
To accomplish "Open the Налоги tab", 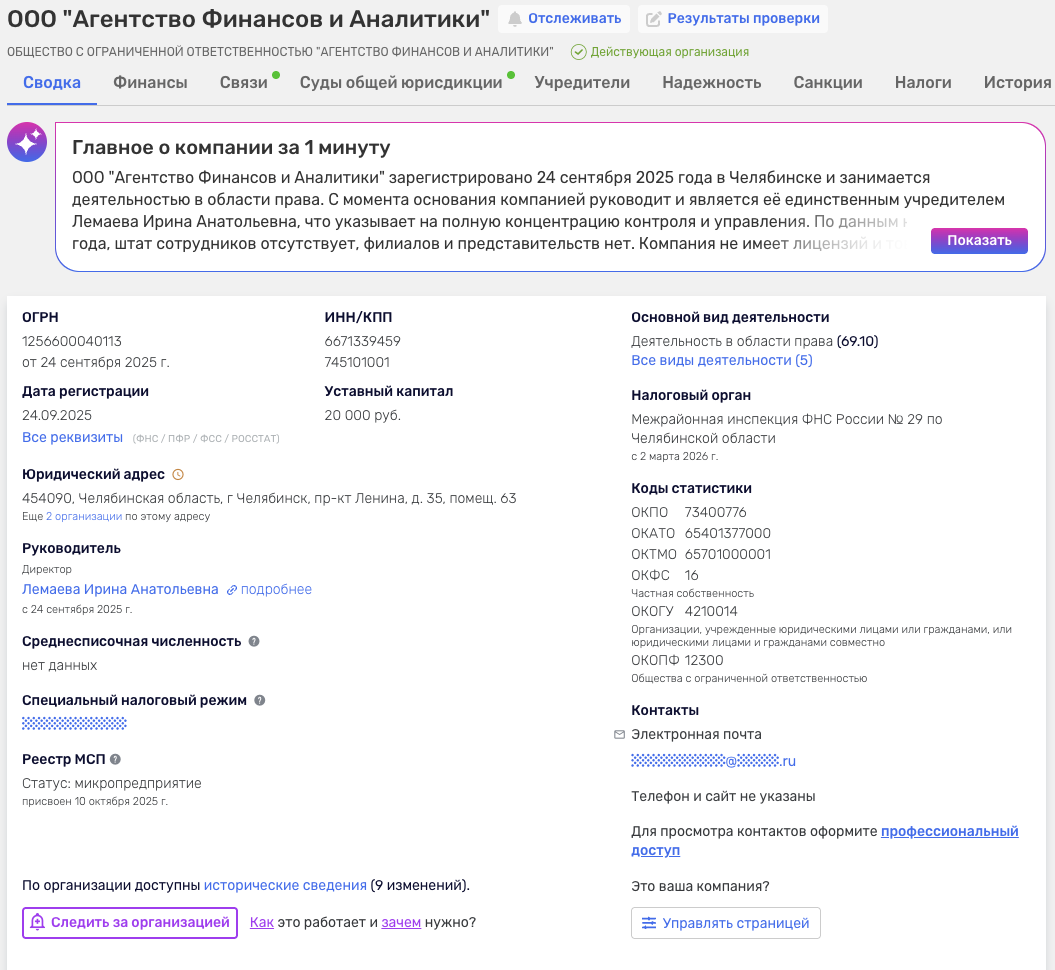I will coord(923,83).
